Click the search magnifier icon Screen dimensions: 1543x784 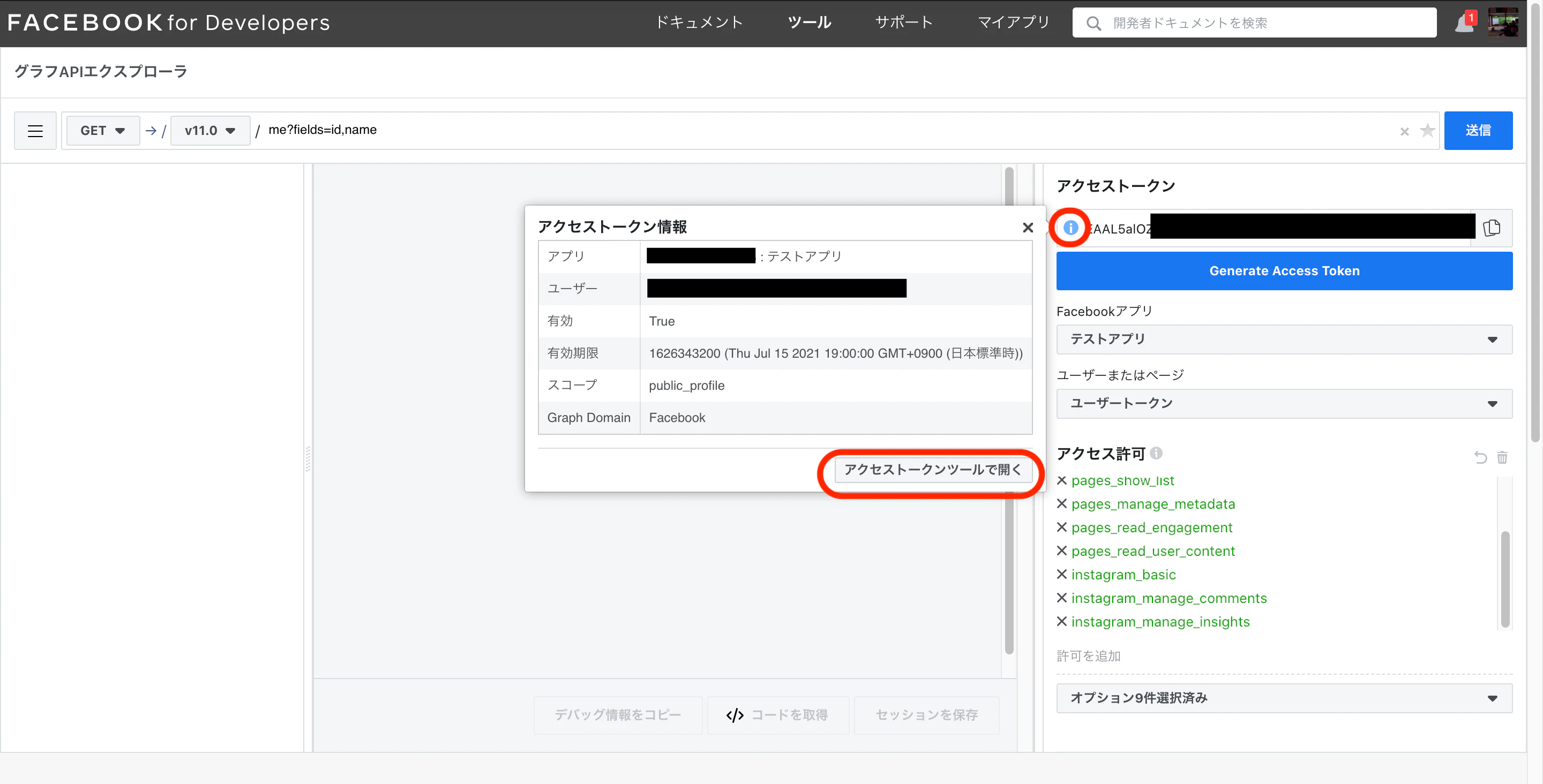pyautogui.click(x=1093, y=22)
